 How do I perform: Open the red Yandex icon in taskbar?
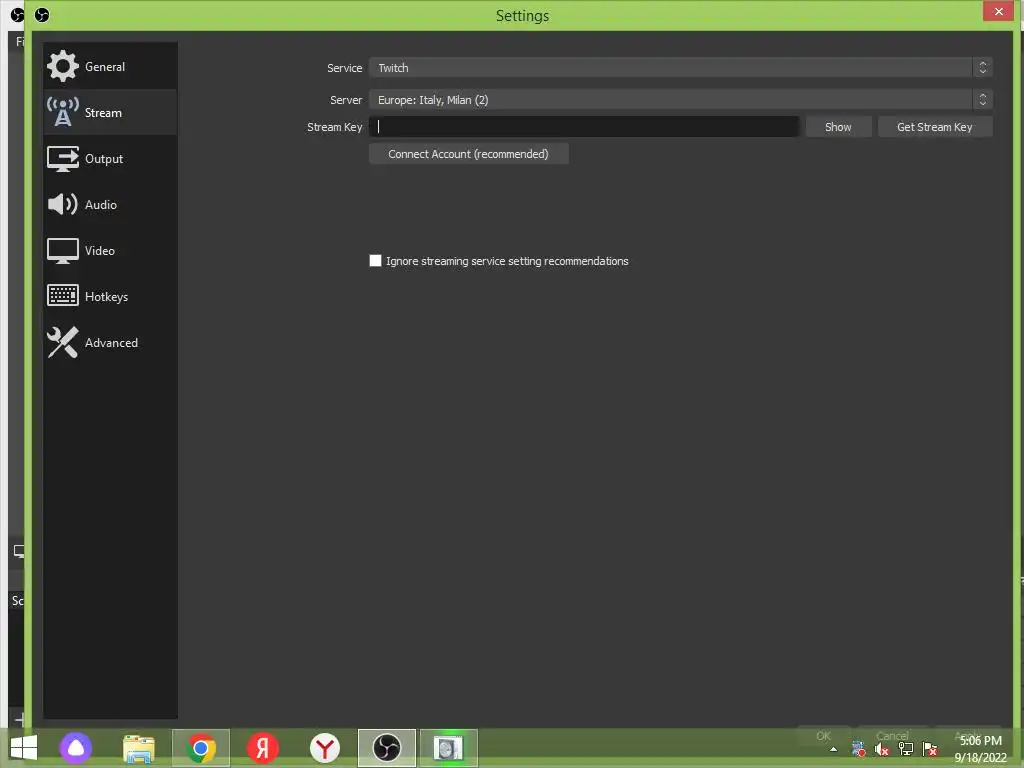point(263,748)
